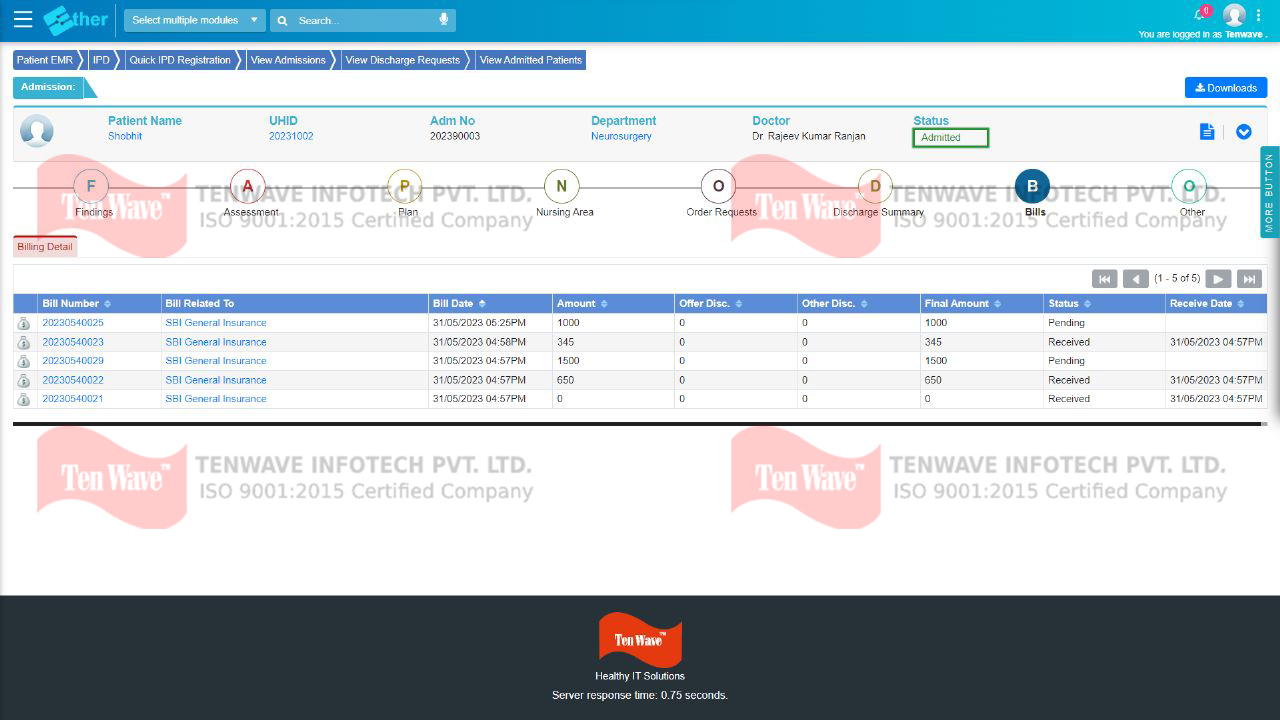
Task: Click the microphone icon in the search bar
Action: [x=443, y=20]
